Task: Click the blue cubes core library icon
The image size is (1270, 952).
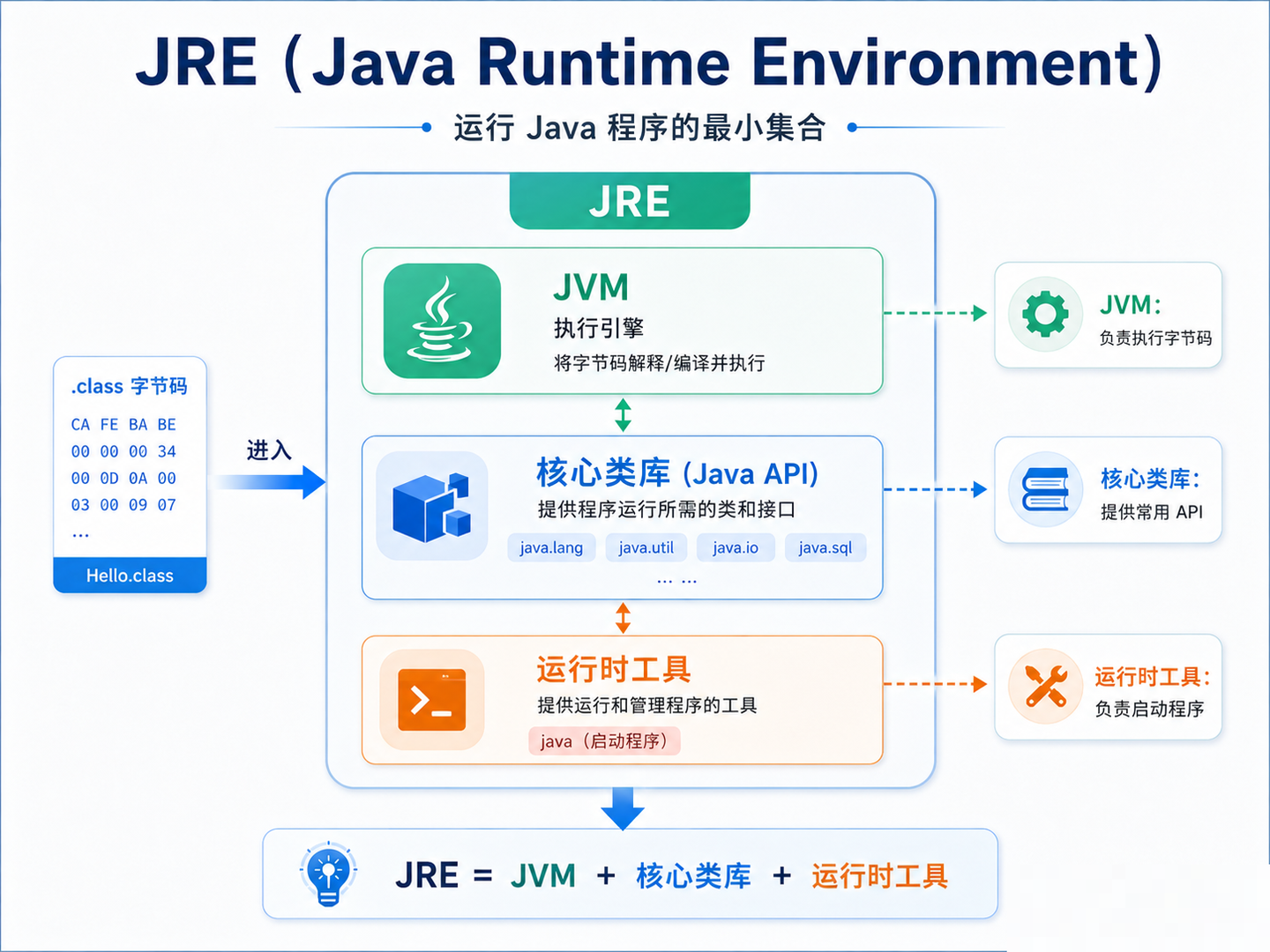Action: click(432, 506)
